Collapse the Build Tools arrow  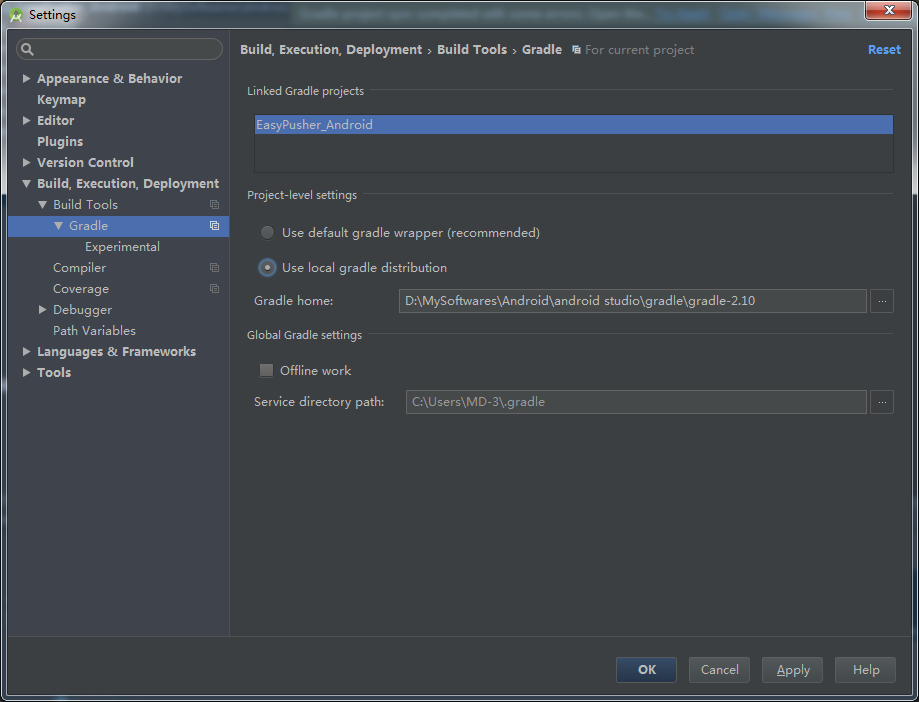pos(42,205)
